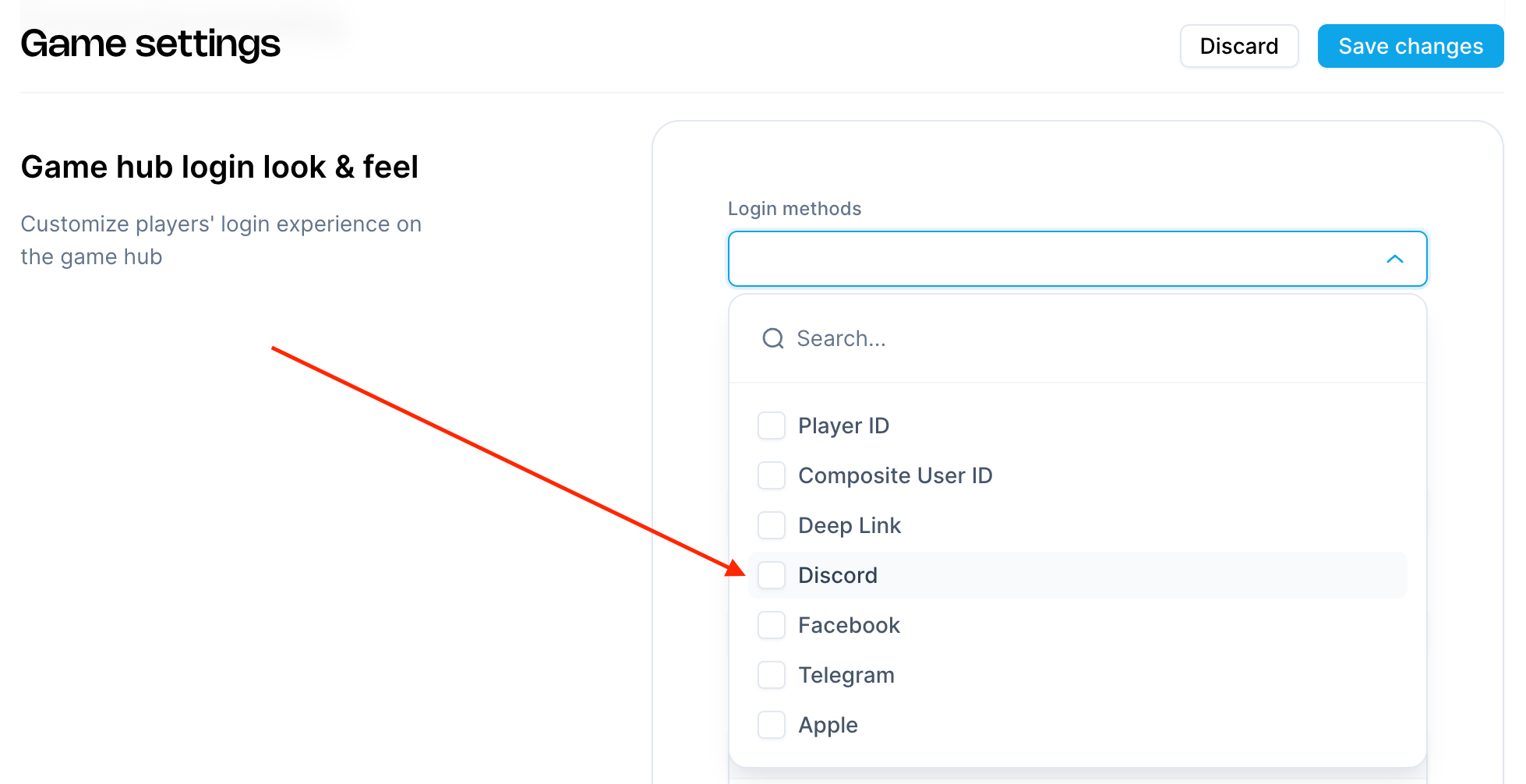Select the Discord login checkbox
The height and width of the screenshot is (784, 1526).
[772, 575]
